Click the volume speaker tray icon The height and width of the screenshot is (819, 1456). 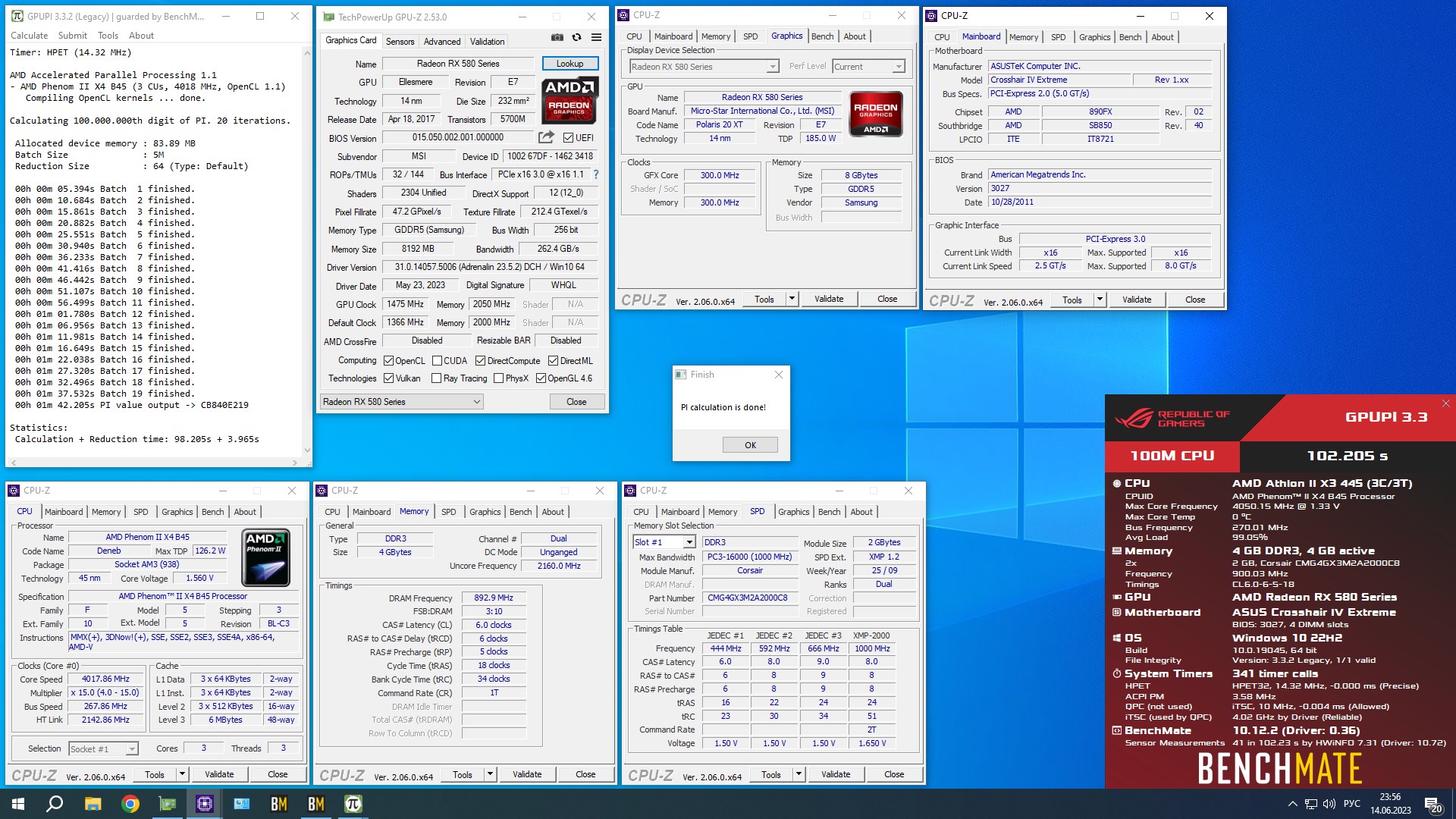click(x=1329, y=804)
